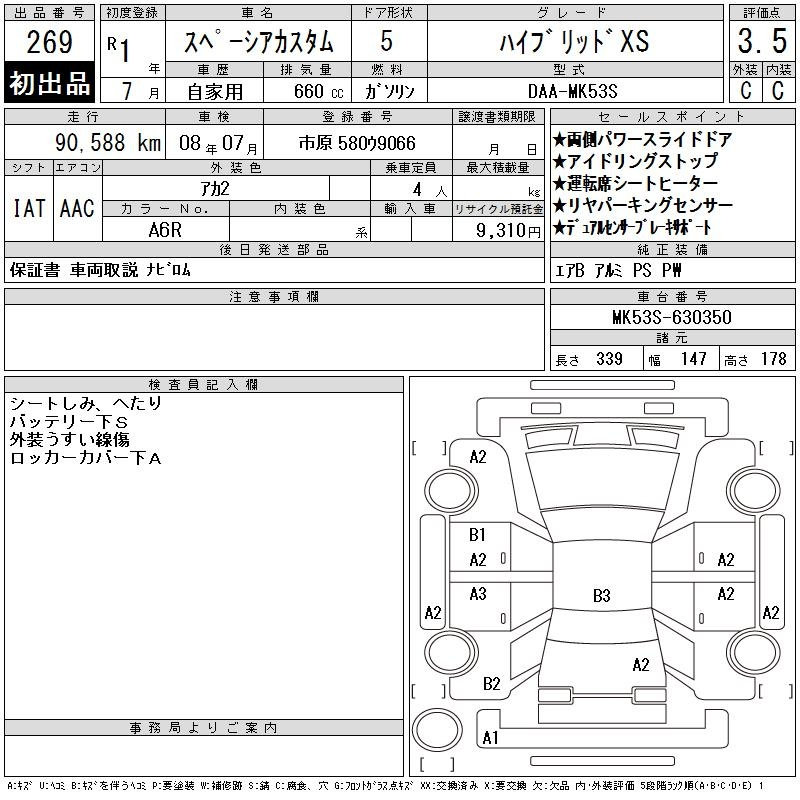The width and height of the screenshot is (800, 800).
Task: Click the 検査員記入欄 header
Action: pos(204,385)
